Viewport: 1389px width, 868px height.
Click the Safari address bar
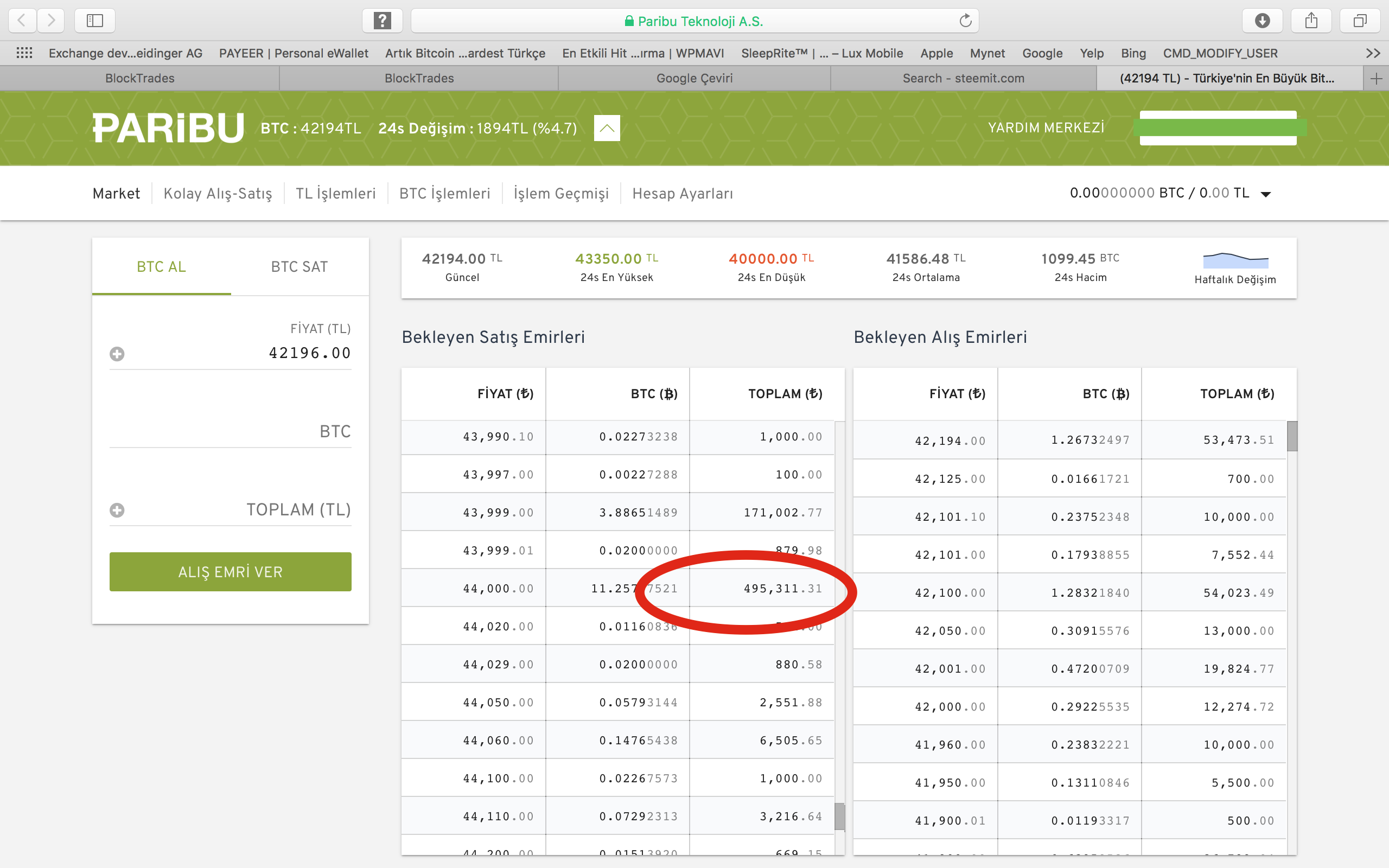click(x=694, y=21)
